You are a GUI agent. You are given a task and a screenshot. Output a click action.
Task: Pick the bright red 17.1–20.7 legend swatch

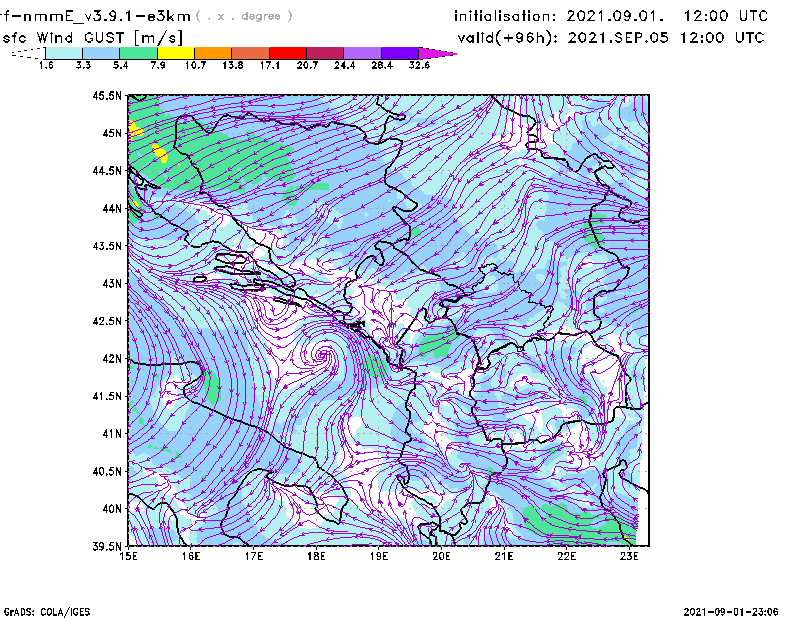click(x=288, y=53)
